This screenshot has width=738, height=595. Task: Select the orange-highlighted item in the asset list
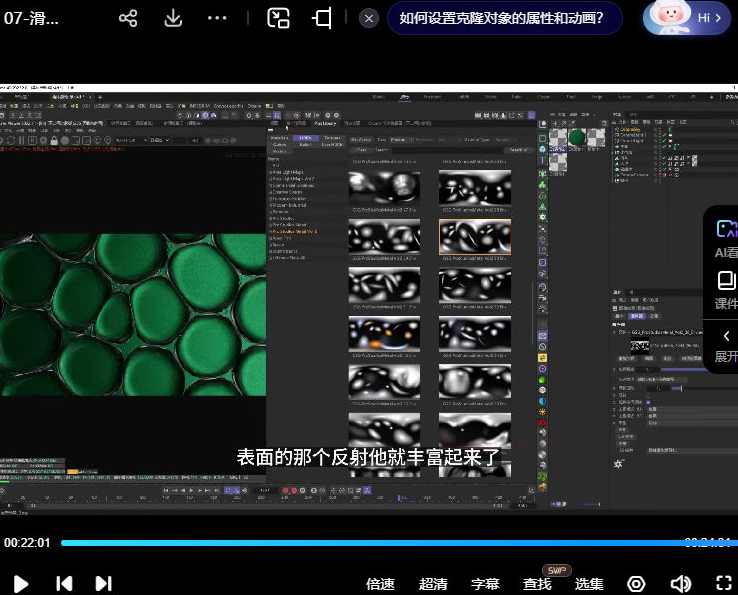click(x=294, y=232)
